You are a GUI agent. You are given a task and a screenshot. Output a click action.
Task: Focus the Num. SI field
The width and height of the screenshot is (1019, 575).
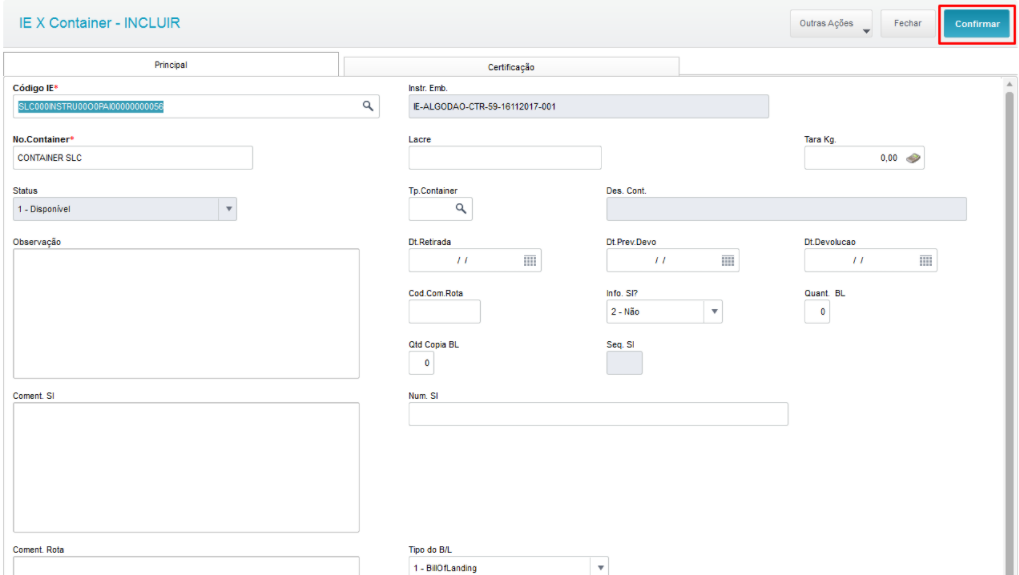point(599,414)
